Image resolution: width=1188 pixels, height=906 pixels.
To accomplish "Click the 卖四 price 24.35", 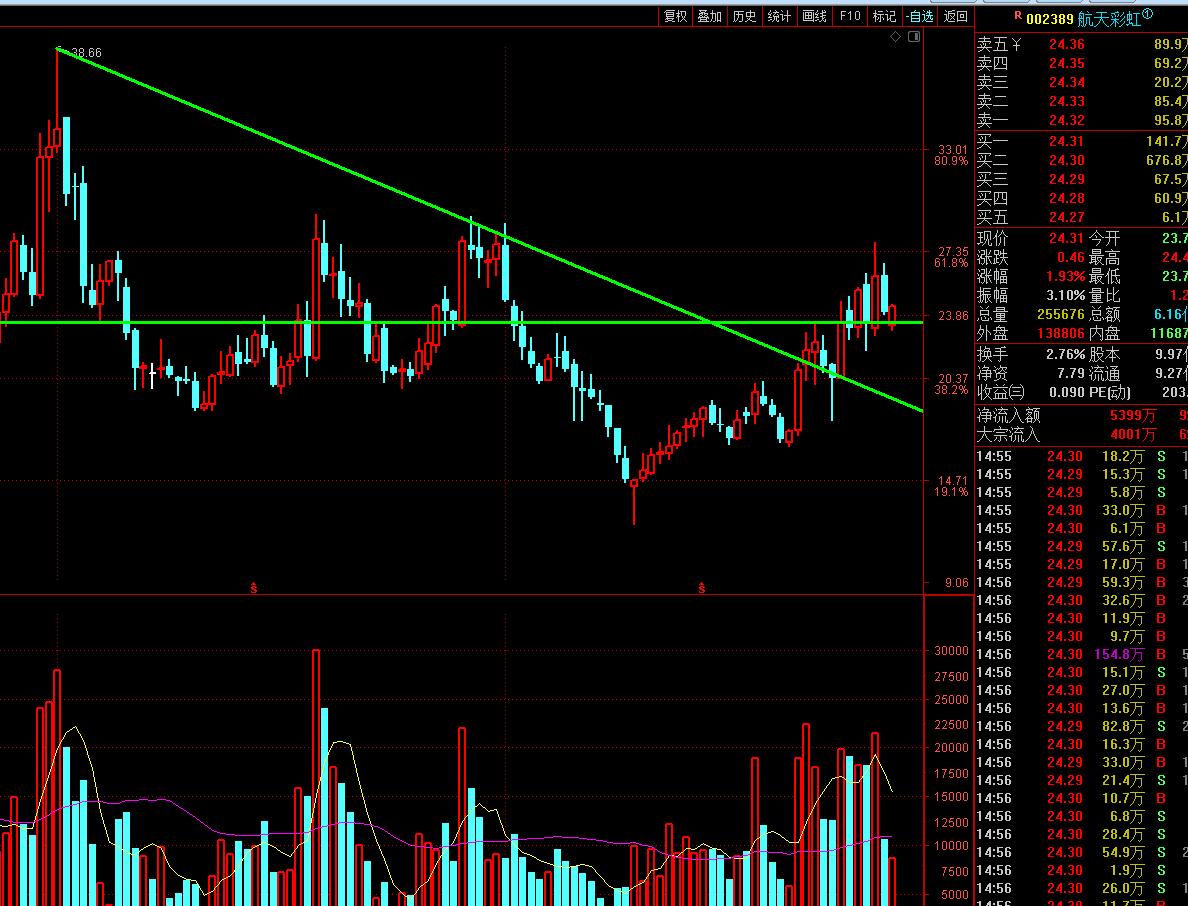I will coord(1066,64).
